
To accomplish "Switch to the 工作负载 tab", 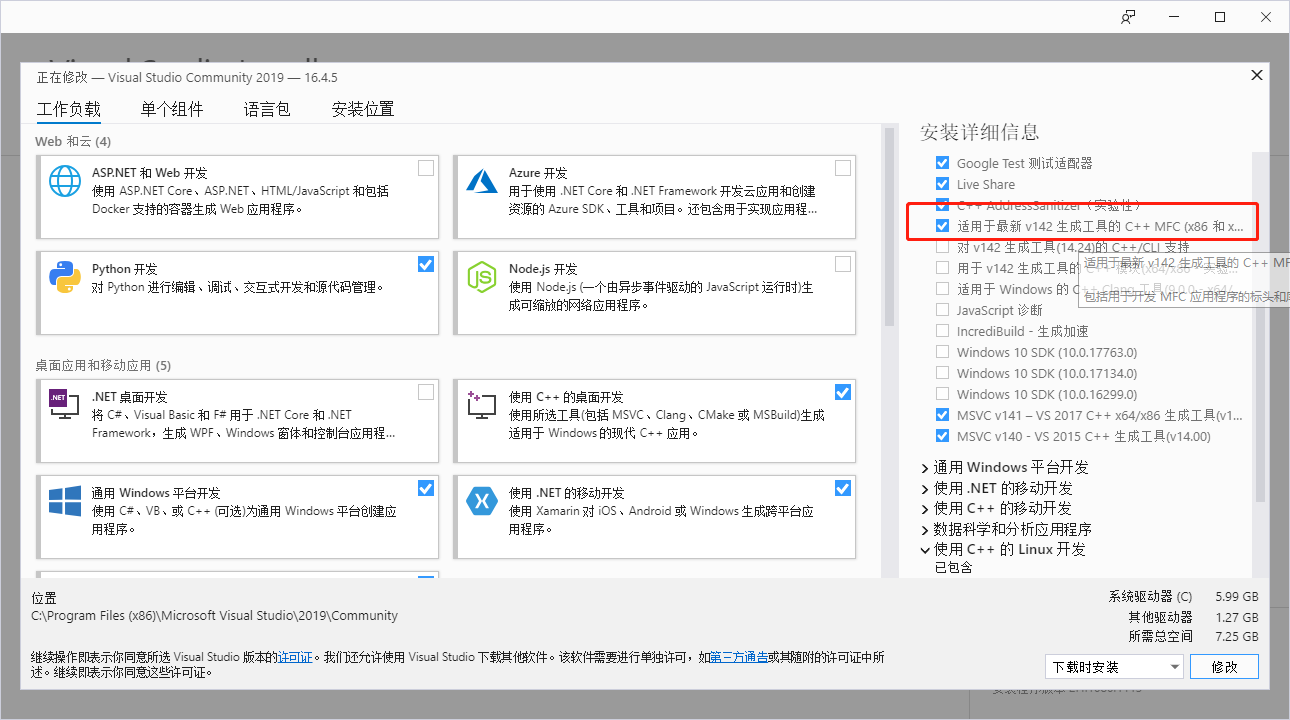I will [68, 110].
